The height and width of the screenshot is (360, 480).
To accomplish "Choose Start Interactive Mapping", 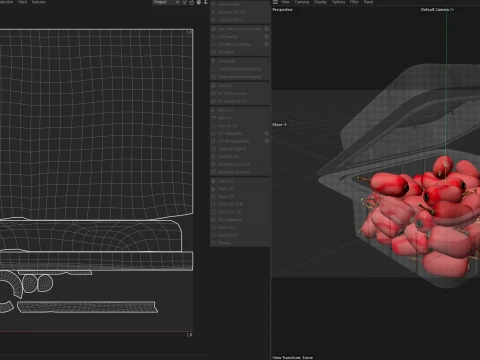I will pos(240,69).
